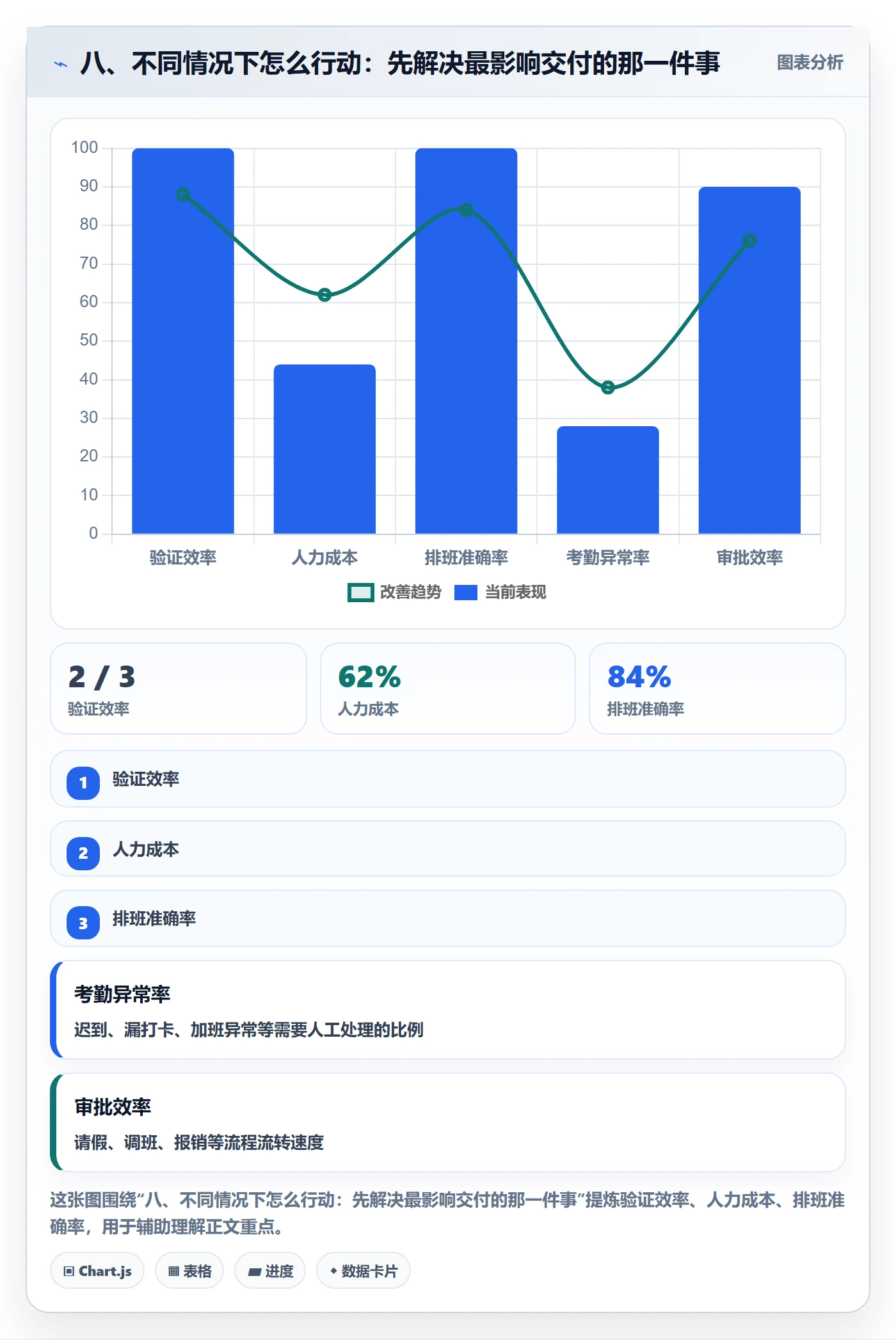Select list row text 排班准确率
Viewport: 896px width, 1340px height.
pyautogui.click(x=154, y=919)
